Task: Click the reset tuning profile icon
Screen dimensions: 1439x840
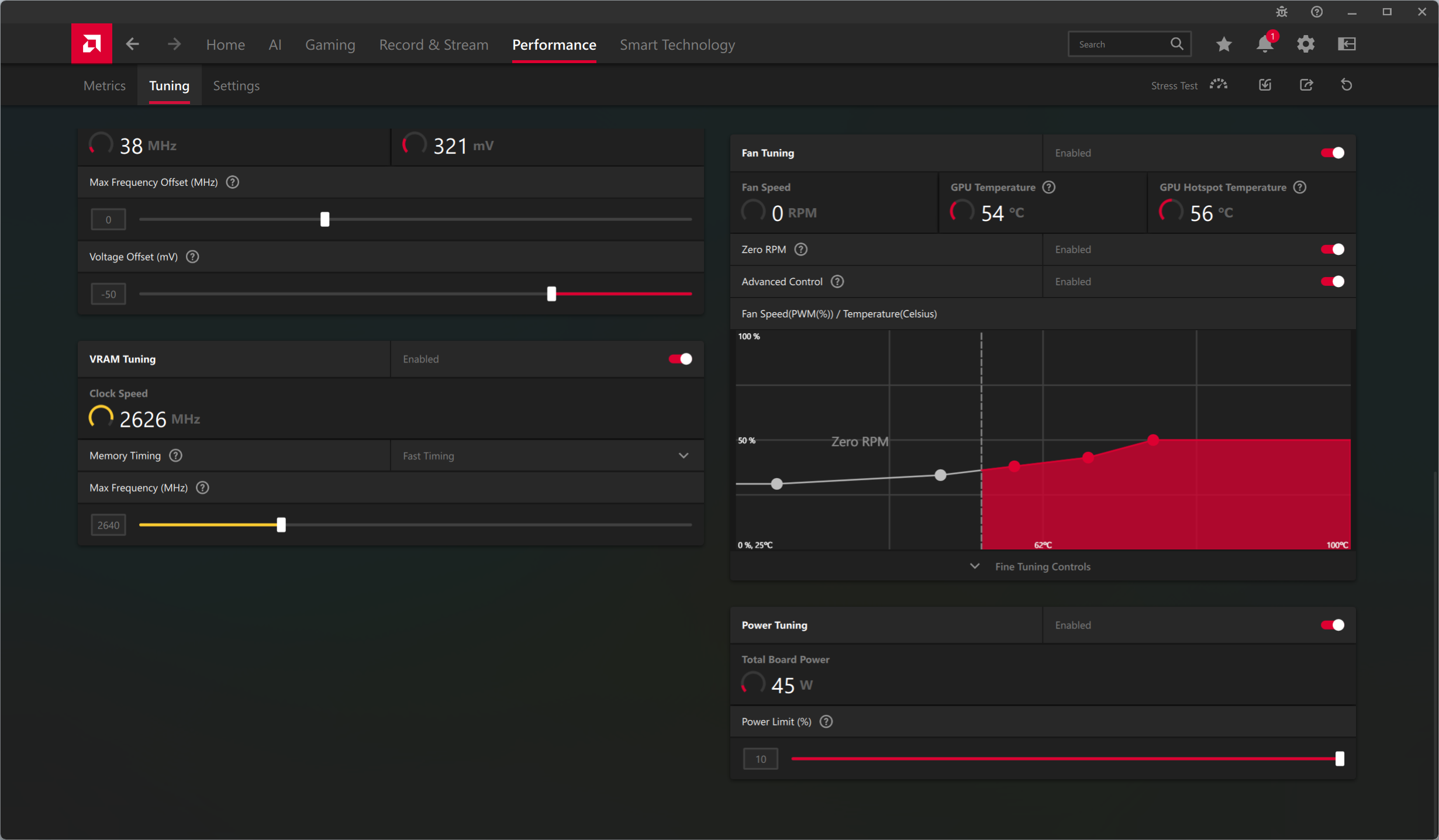Action: click(1347, 85)
